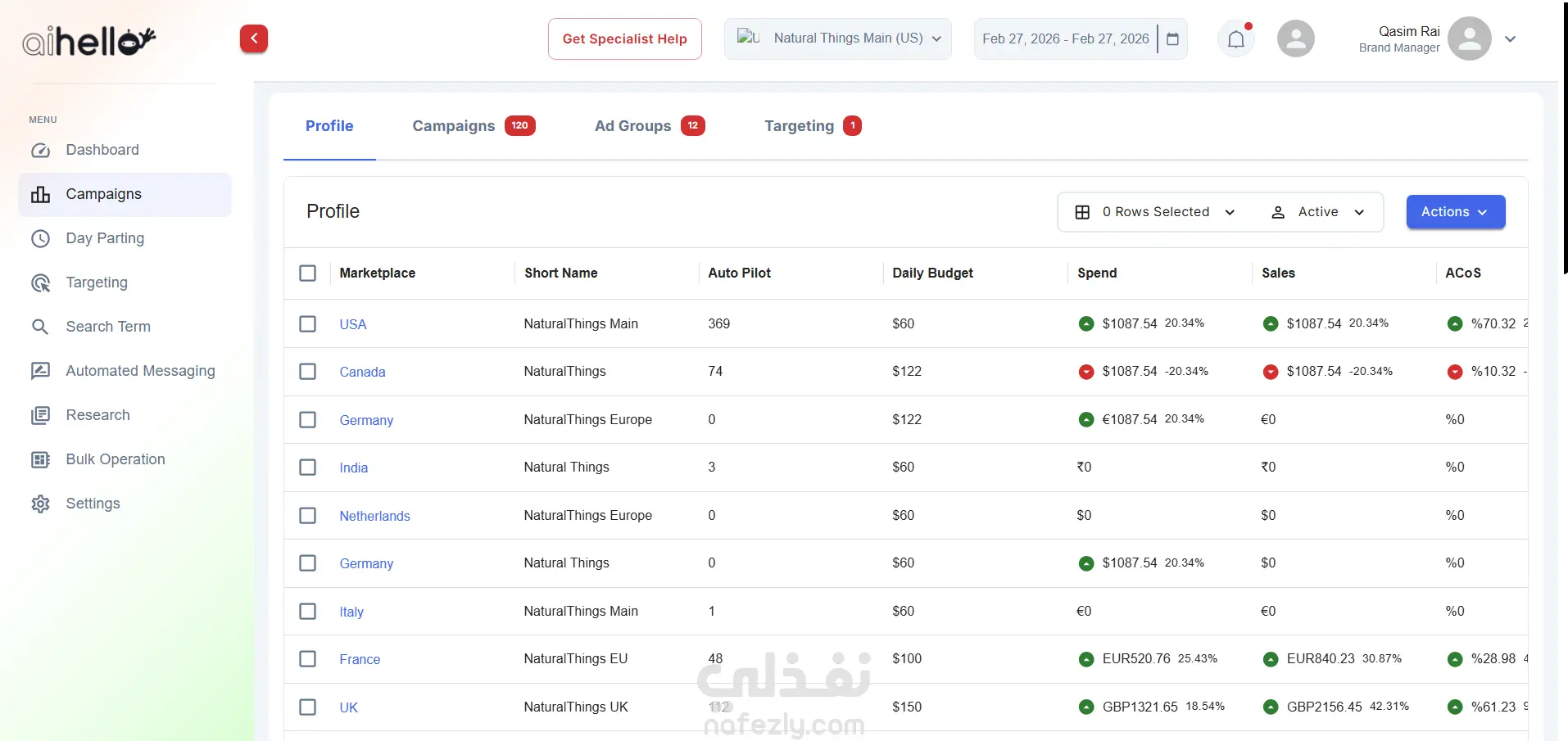Open the Canada marketplace link
Screen dimensions: 1568x741
pos(362,372)
